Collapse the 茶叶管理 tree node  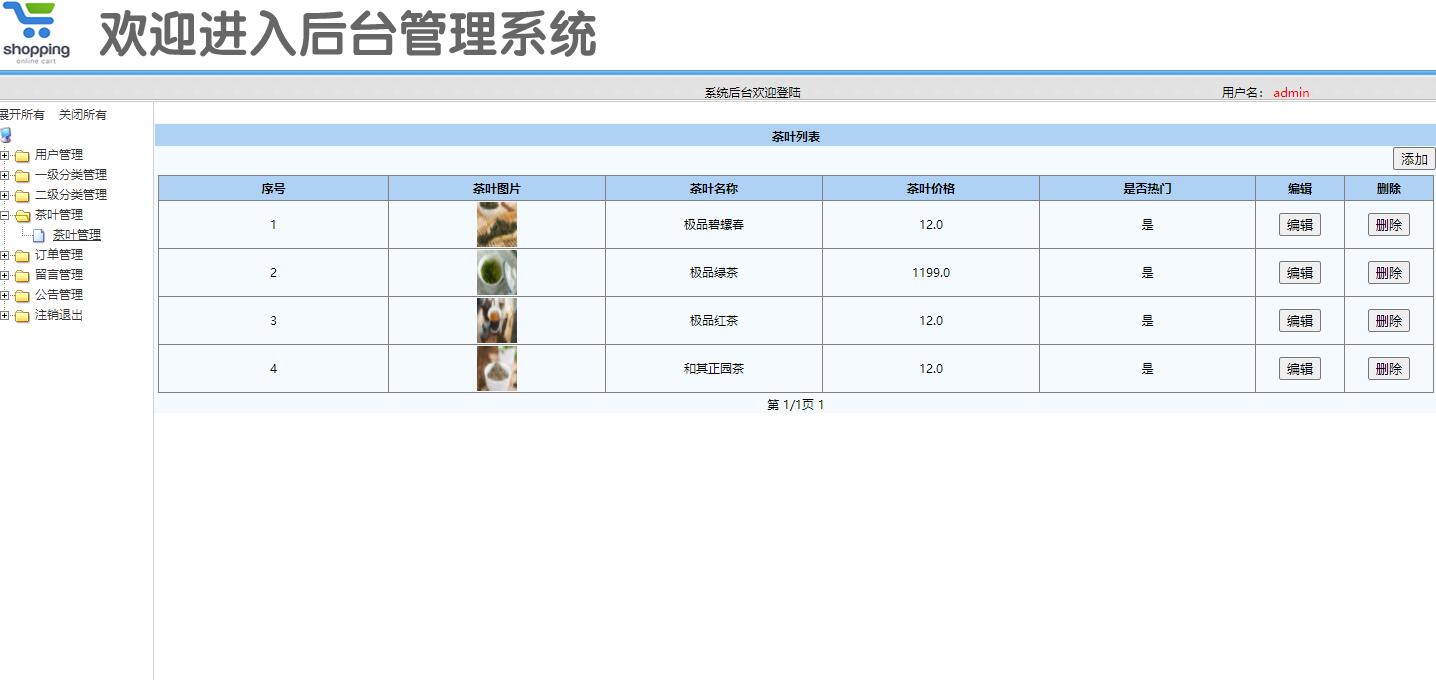[x=6, y=214]
